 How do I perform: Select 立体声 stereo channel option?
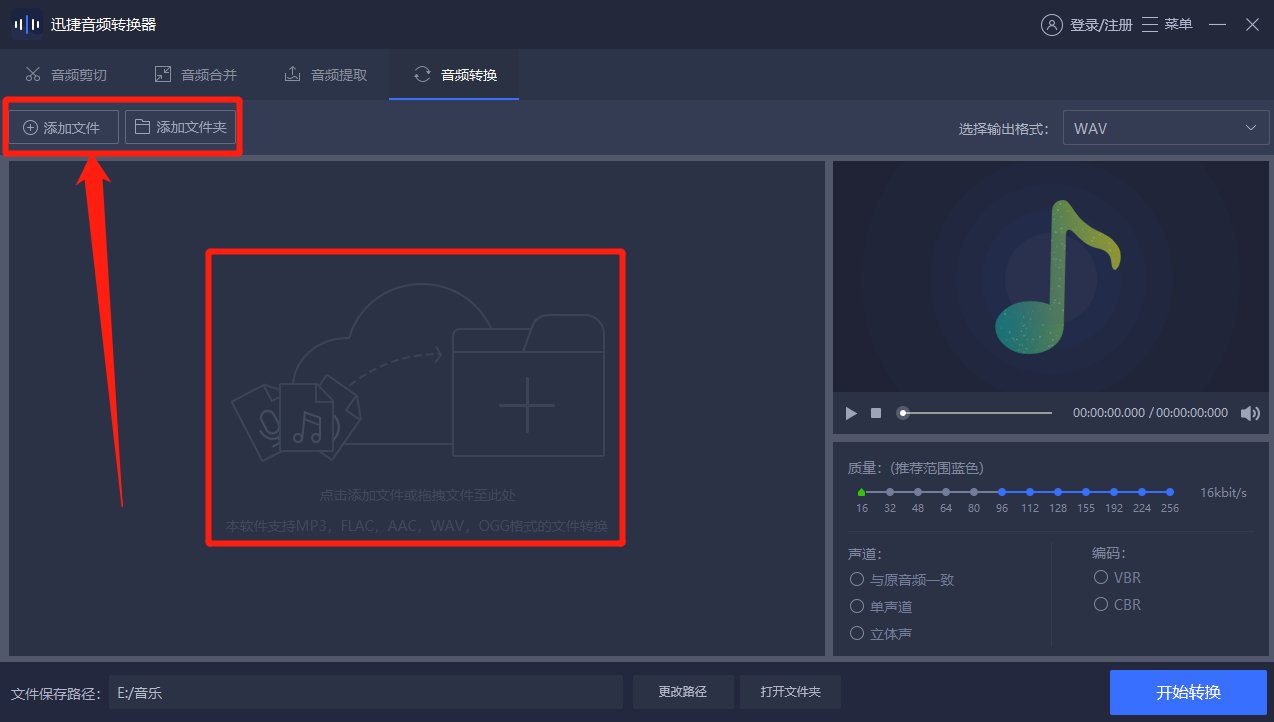pos(857,633)
